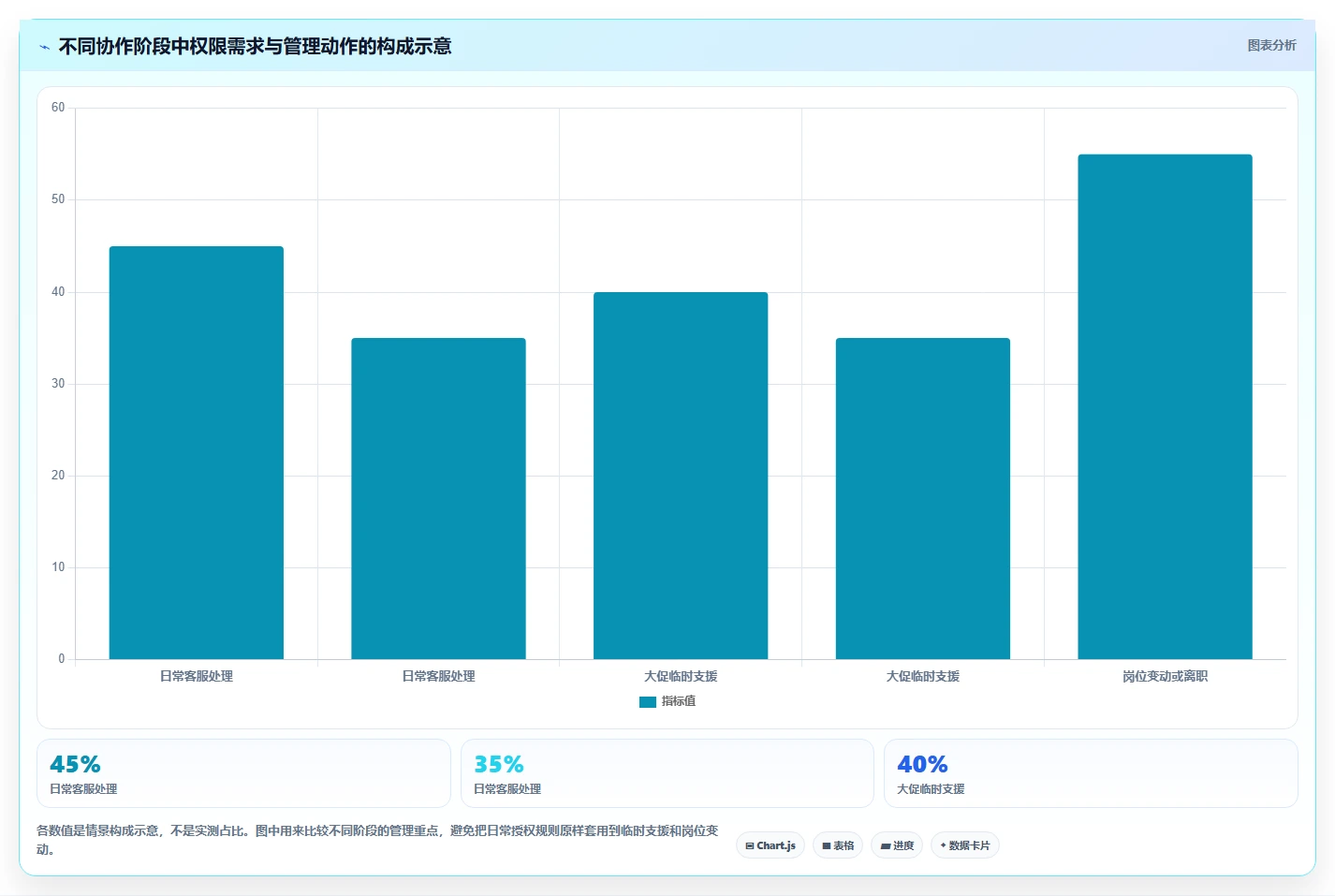Image resolution: width=1335 pixels, height=896 pixels.
Task: Click the footnote starting 各数值是情景构成示意
Action: point(377,840)
